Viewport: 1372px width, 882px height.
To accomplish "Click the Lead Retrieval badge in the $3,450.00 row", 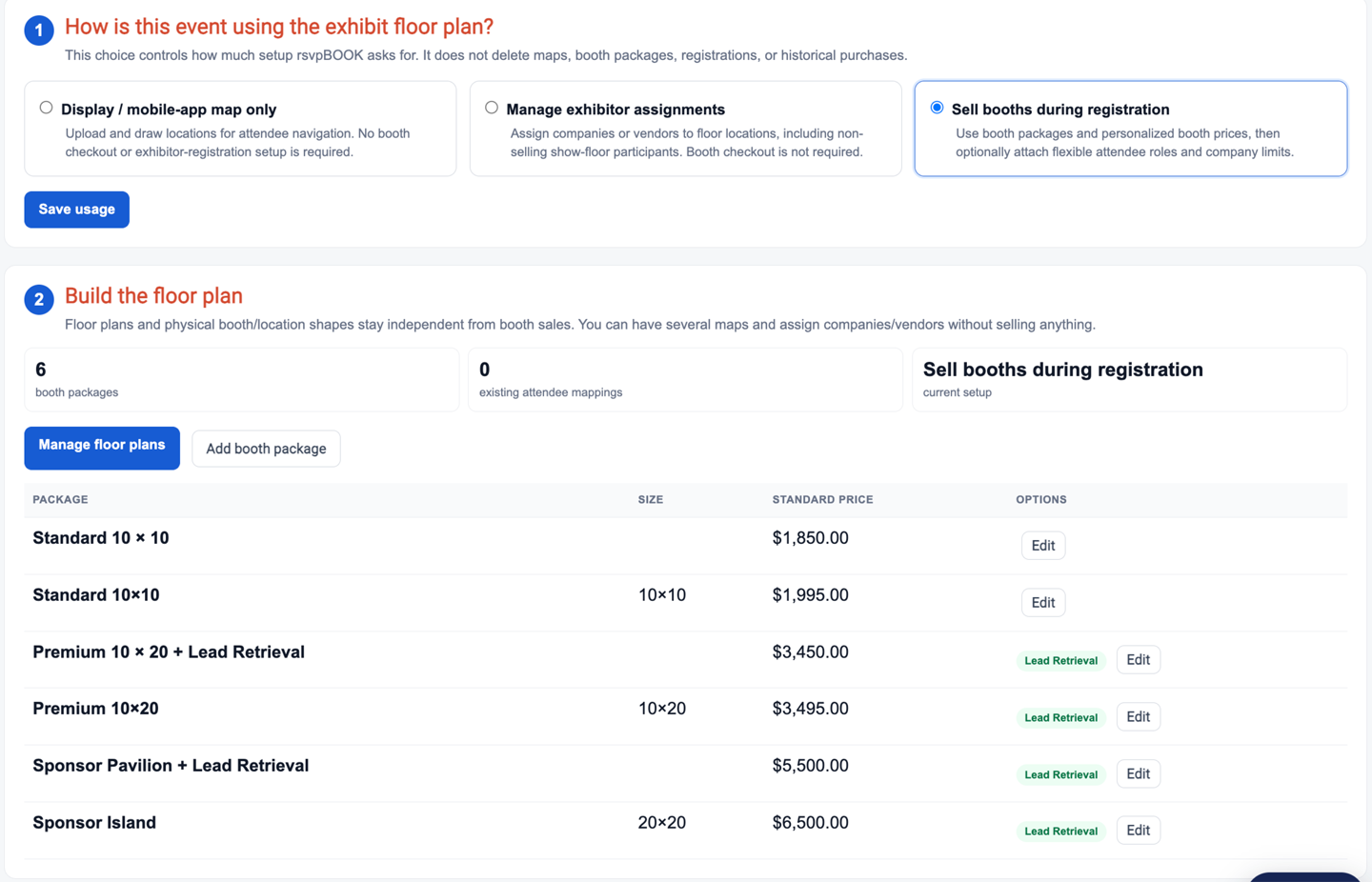I will [1061, 660].
